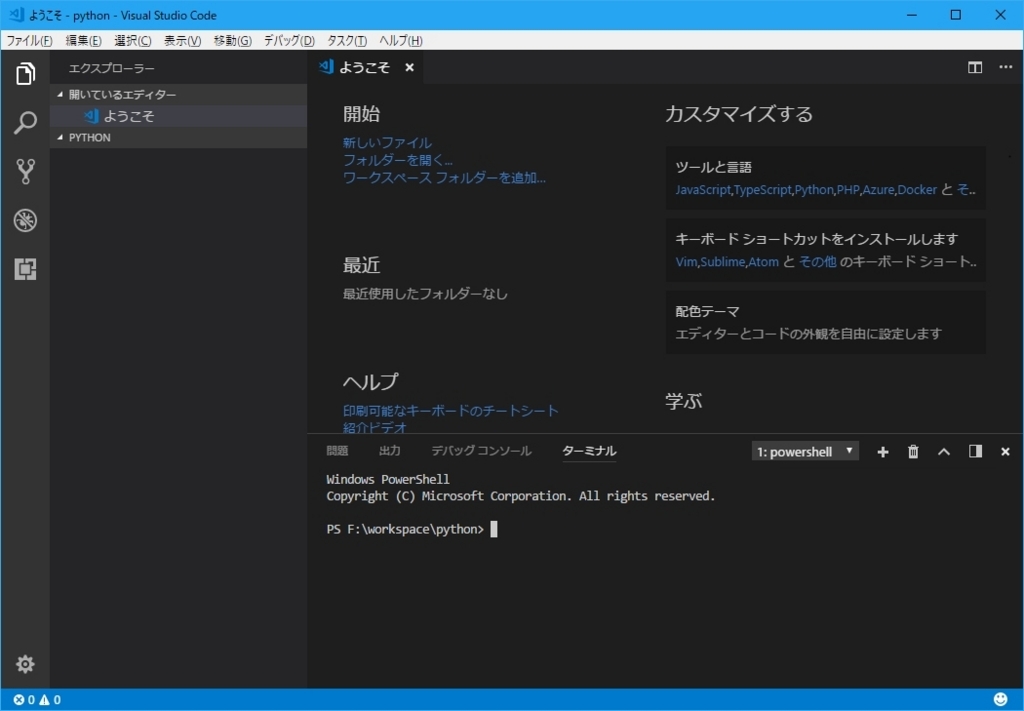The height and width of the screenshot is (711, 1024).
Task: Open the feedback smiley icon
Action: click(1000, 700)
